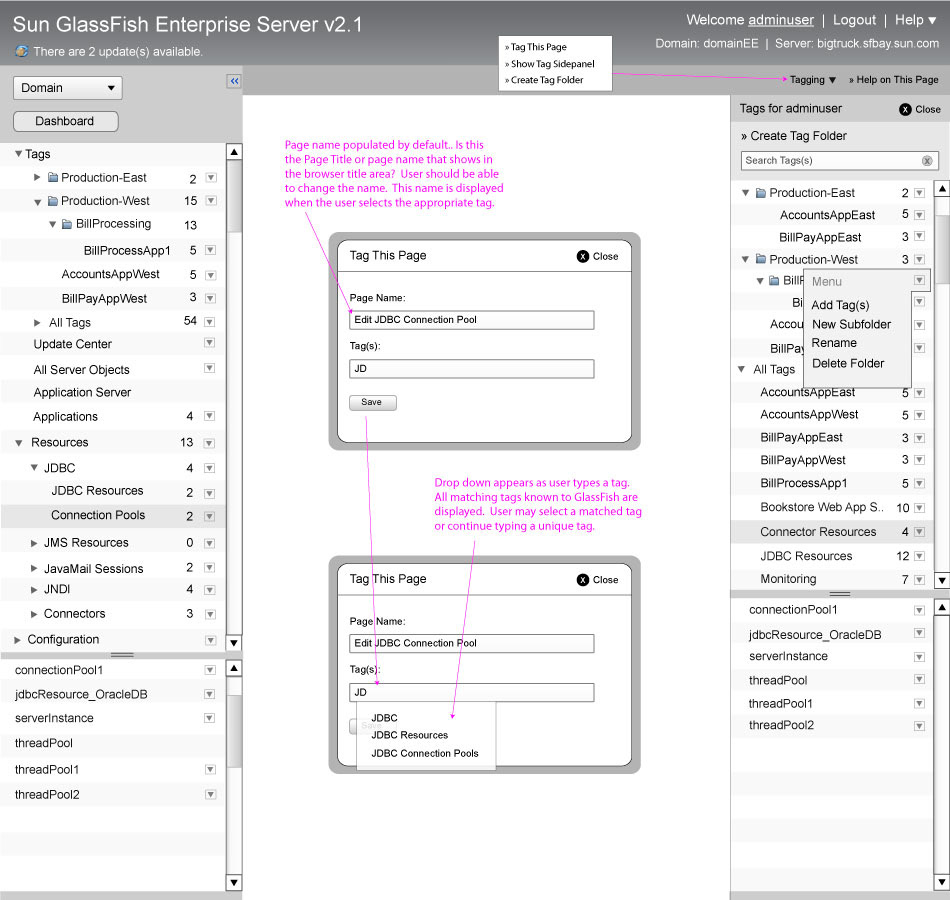Viewport: 950px width, 900px height.
Task: Click BillProcessing folder icon in left tree
Action: coord(67,224)
